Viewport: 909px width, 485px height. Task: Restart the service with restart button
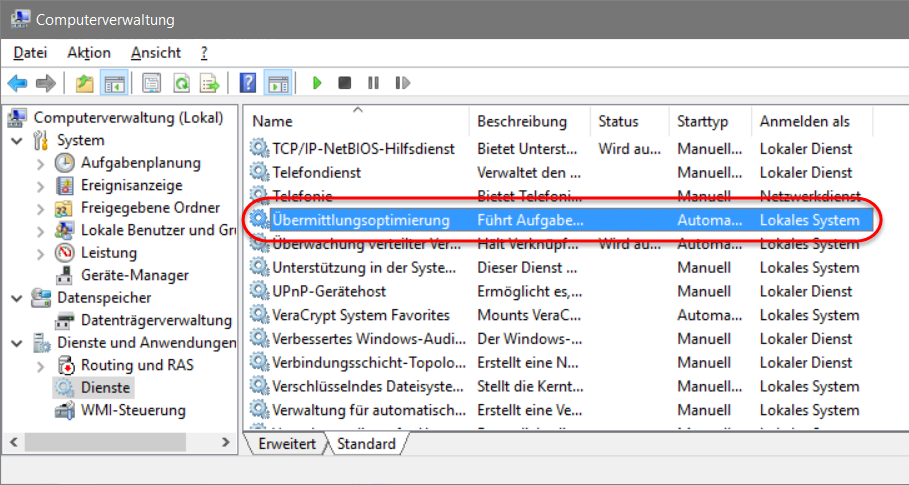[x=402, y=83]
